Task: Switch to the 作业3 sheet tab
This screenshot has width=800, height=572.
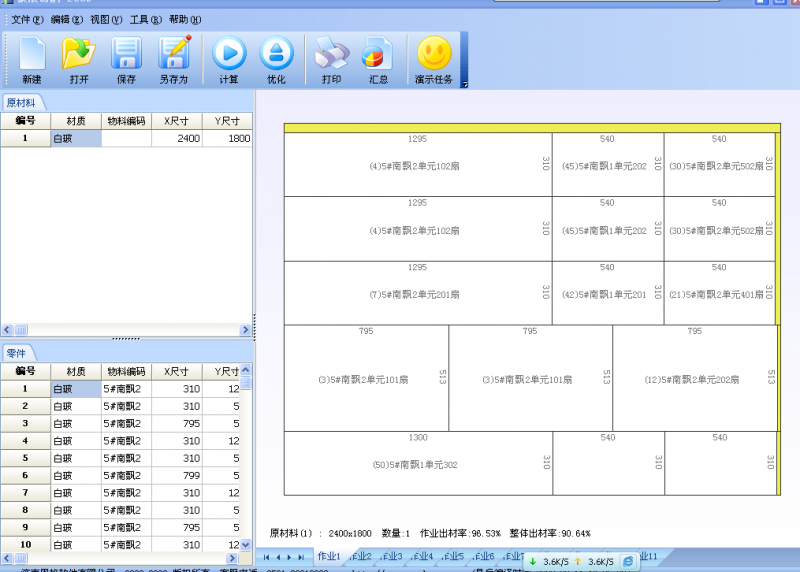Action: (x=392, y=557)
